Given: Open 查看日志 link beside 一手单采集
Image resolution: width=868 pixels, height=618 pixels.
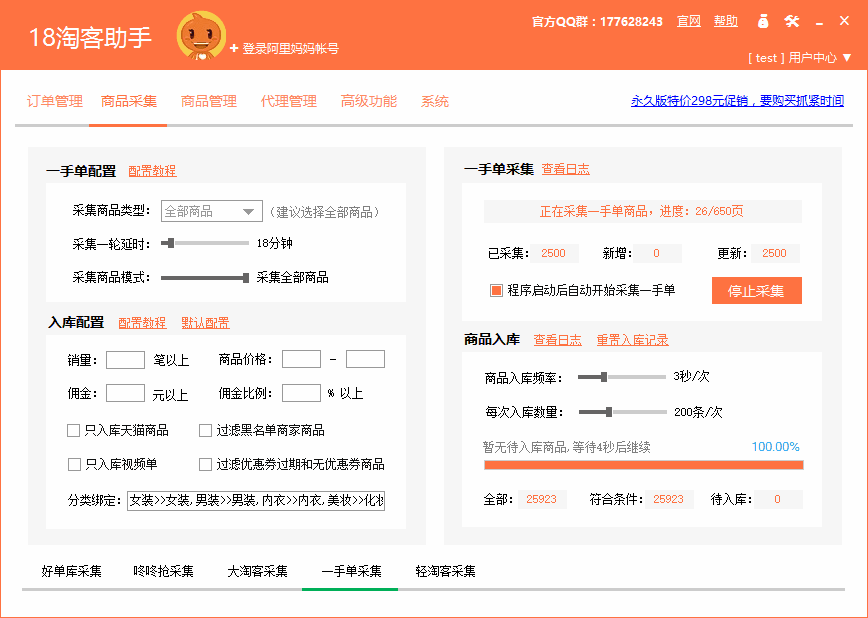Looking at the screenshot, I should point(565,169).
